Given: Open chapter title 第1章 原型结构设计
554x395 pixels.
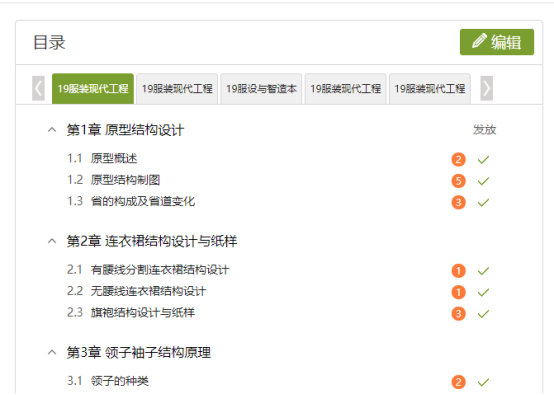Looking at the screenshot, I should 125,130.
